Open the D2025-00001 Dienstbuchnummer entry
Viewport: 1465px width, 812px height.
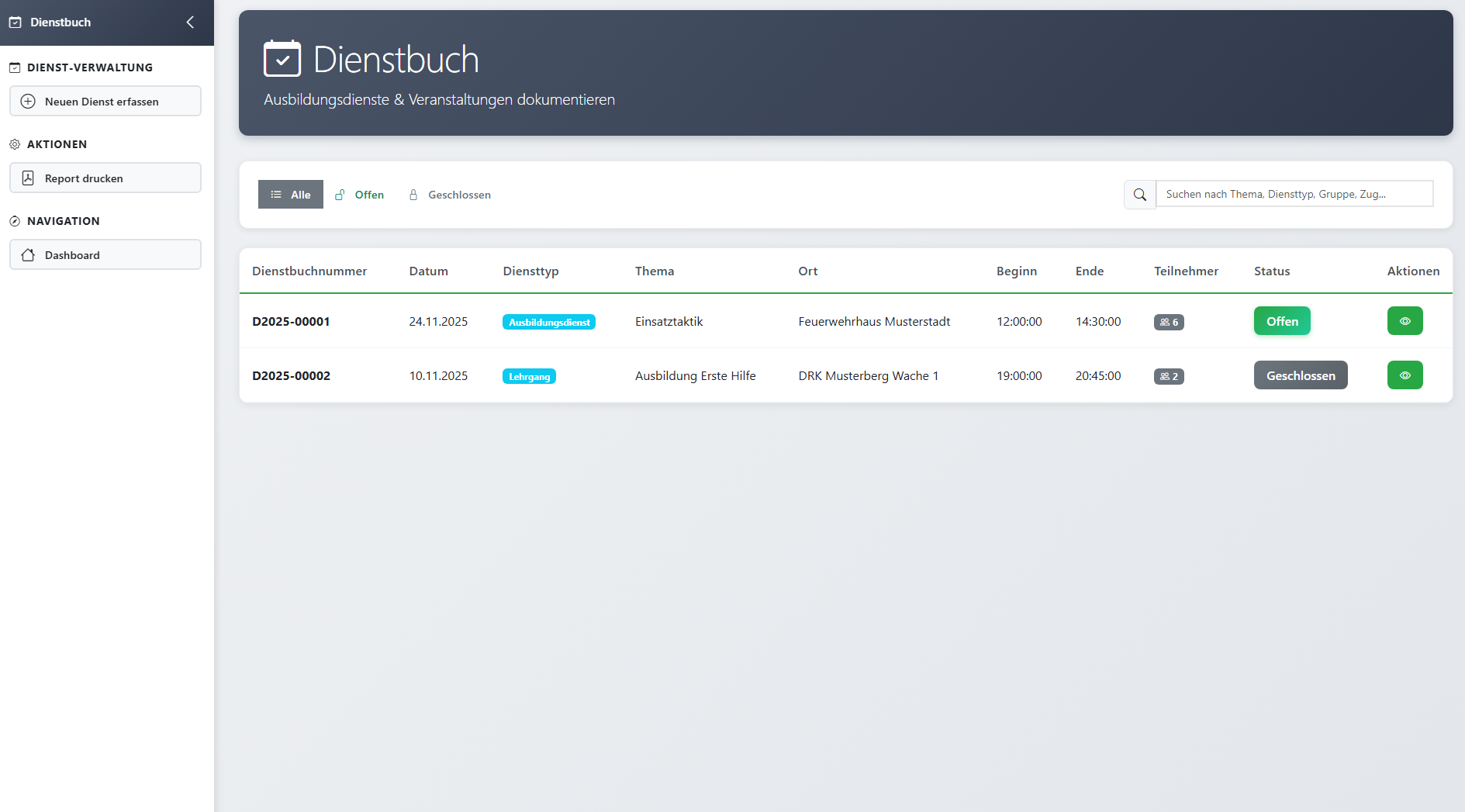pos(291,321)
